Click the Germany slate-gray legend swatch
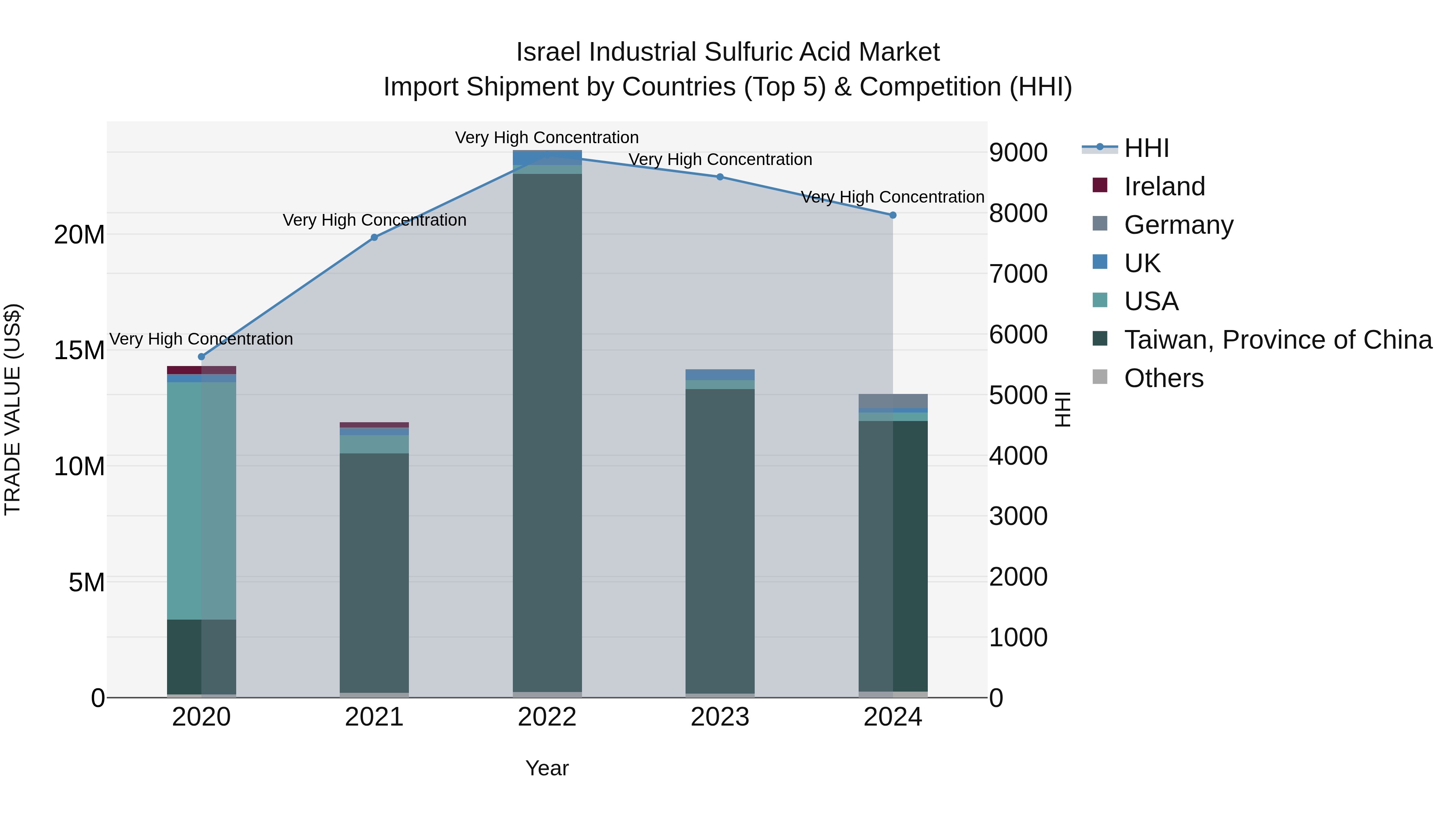The image size is (1456, 819). pos(1100,223)
